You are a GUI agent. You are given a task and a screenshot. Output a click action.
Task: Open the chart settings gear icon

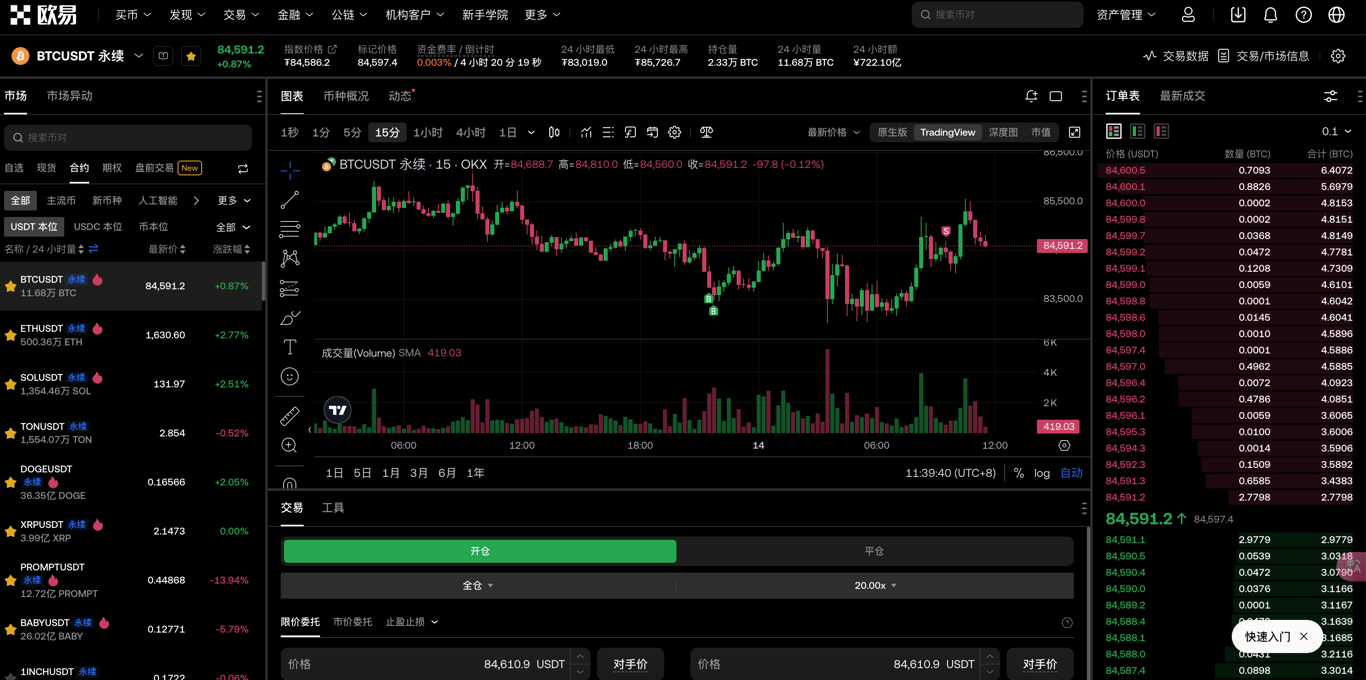pos(675,132)
